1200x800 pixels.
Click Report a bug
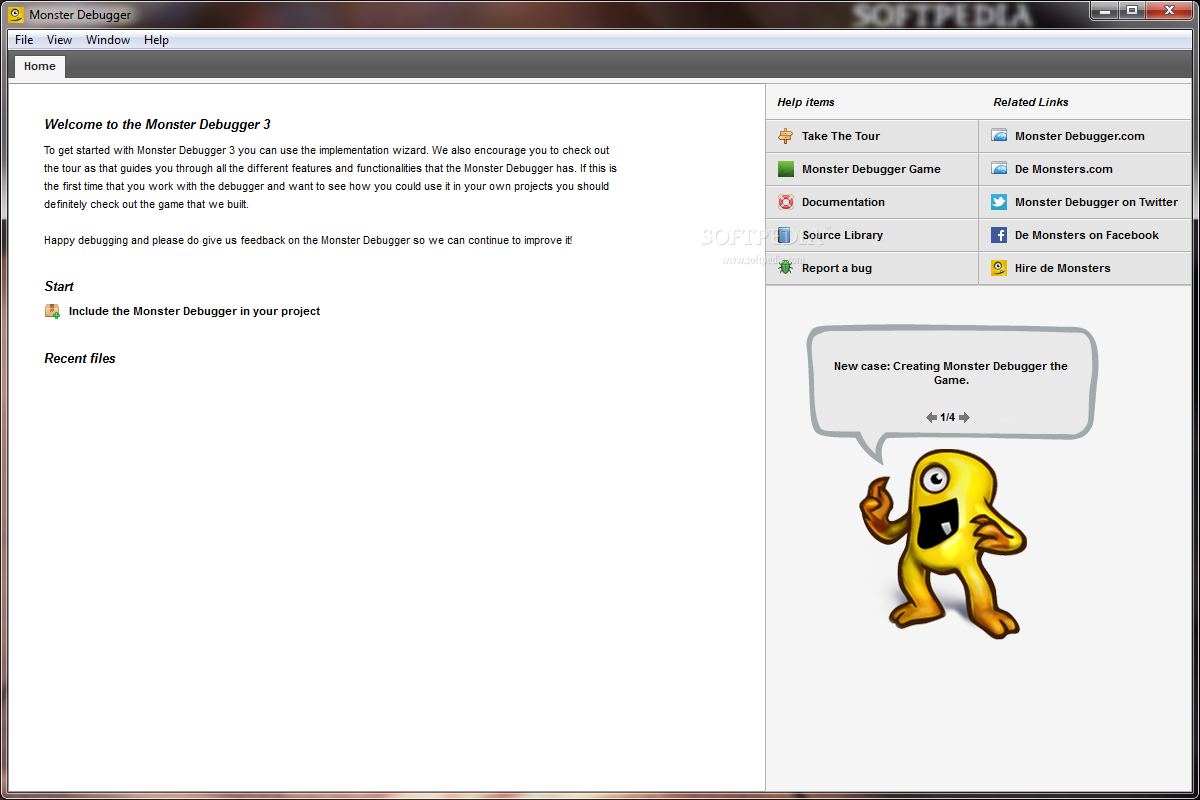[x=872, y=268]
